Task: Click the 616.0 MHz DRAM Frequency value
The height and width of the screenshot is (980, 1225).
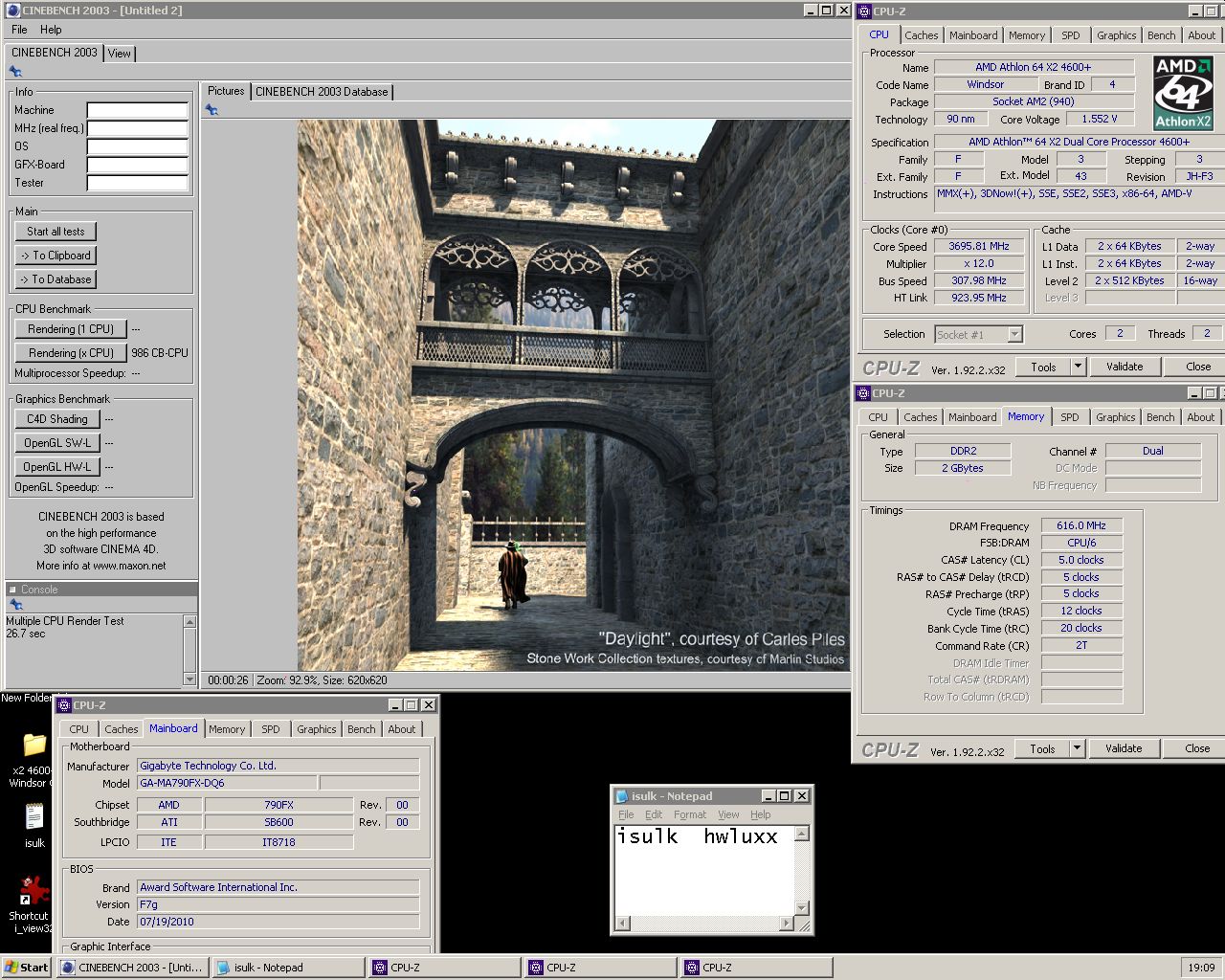Action: pos(1081,525)
